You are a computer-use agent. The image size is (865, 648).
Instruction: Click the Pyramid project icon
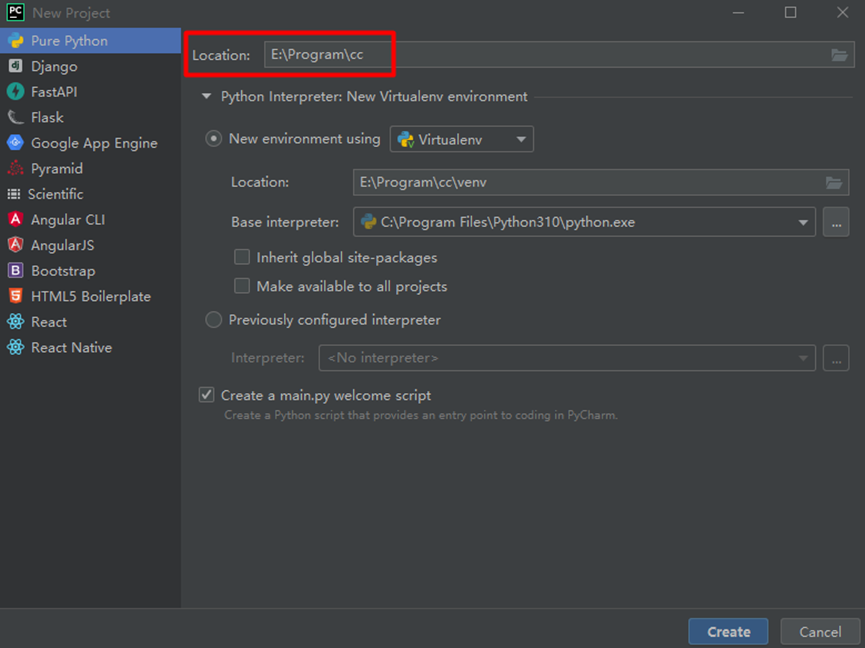[x=15, y=168]
